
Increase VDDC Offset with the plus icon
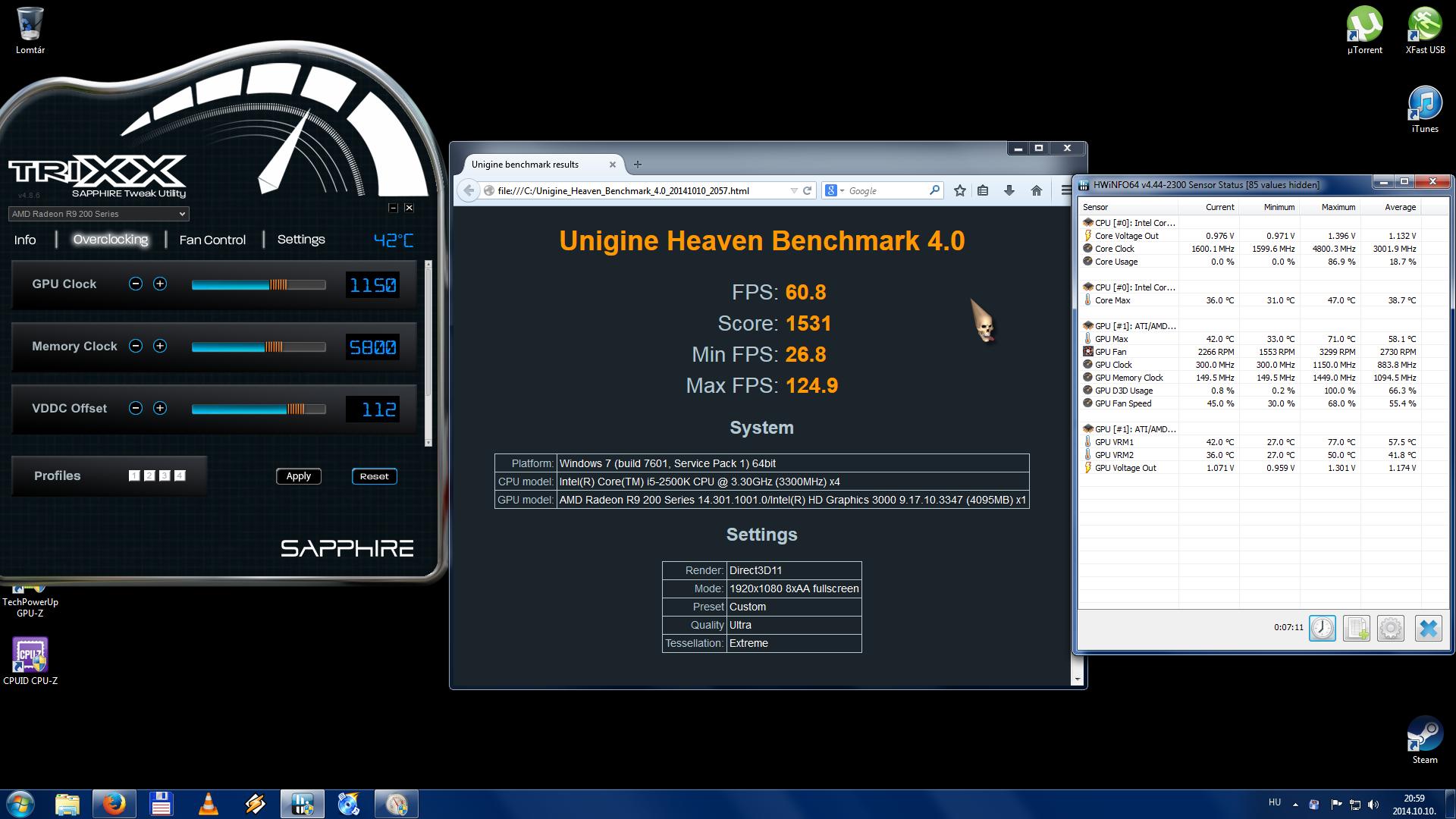160,408
